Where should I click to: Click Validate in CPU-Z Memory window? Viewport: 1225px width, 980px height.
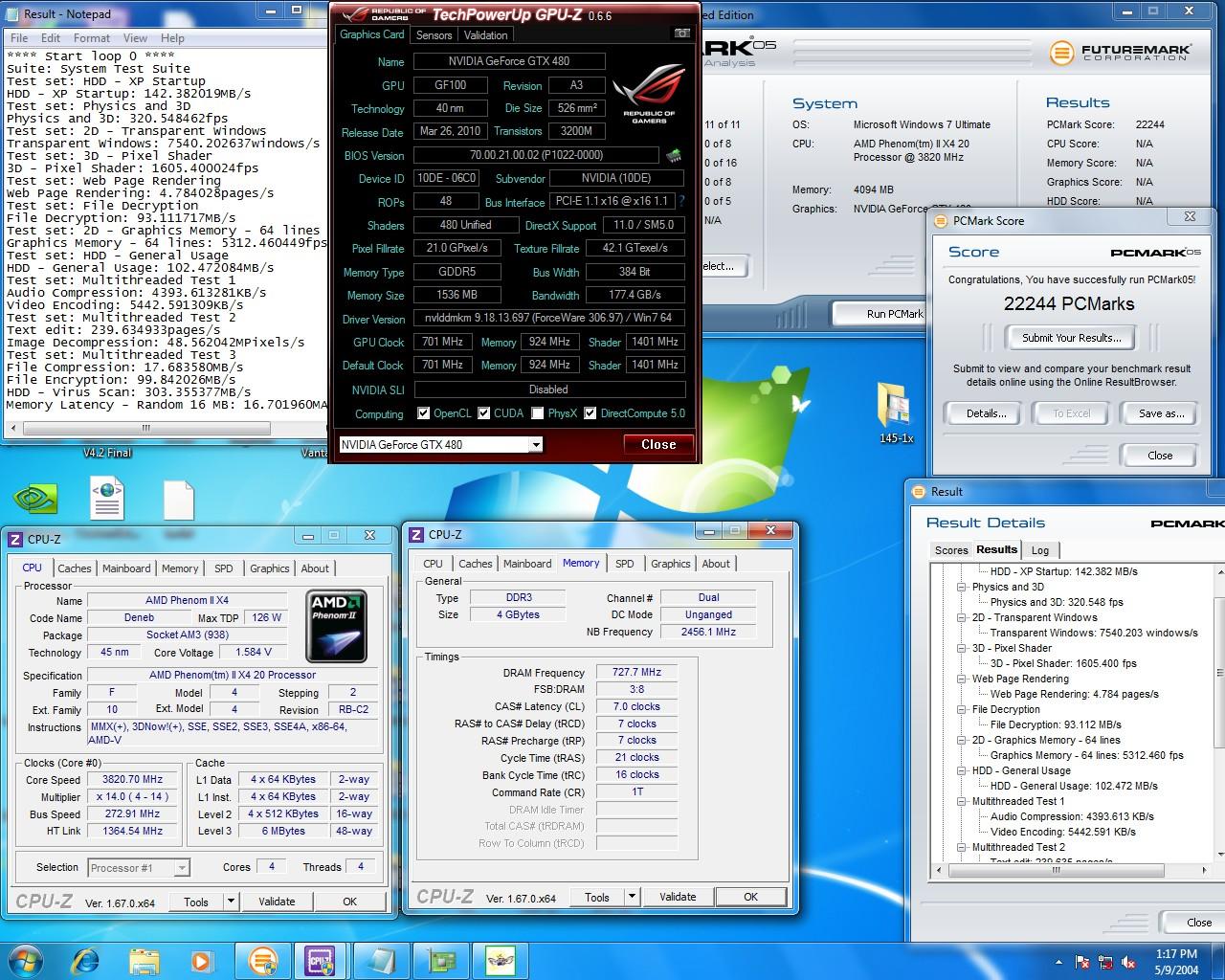[x=678, y=897]
